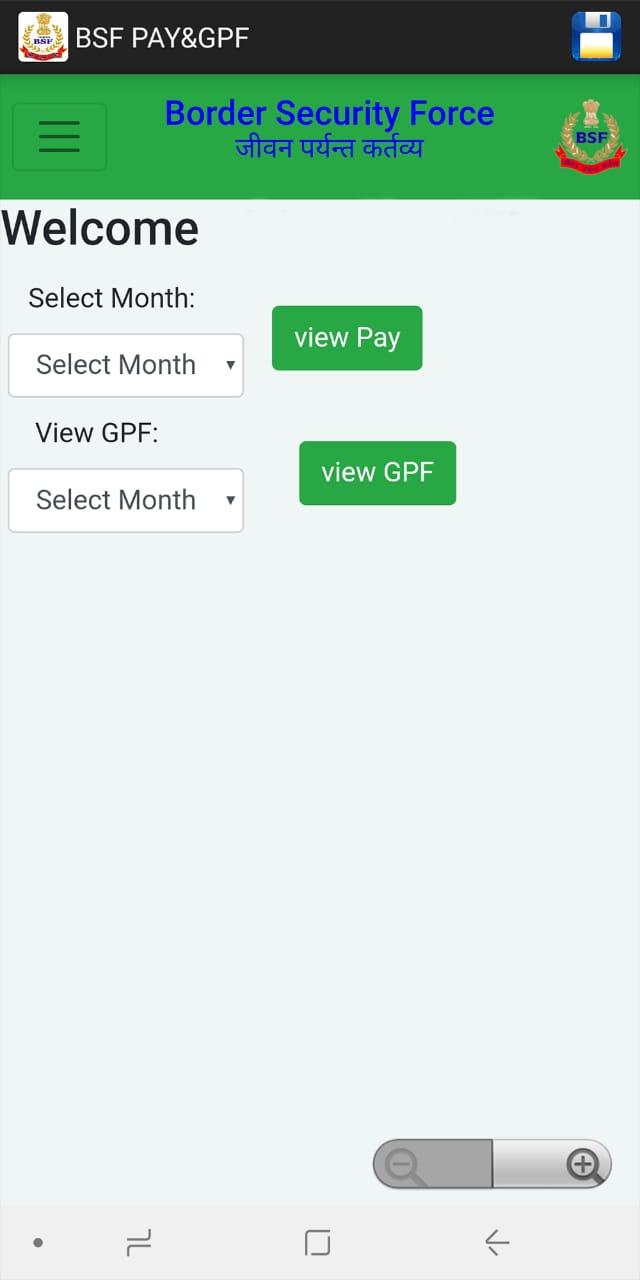640x1280 pixels.
Task: Tap the 'View GPF:' label
Action: pyautogui.click(x=97, y=433)
